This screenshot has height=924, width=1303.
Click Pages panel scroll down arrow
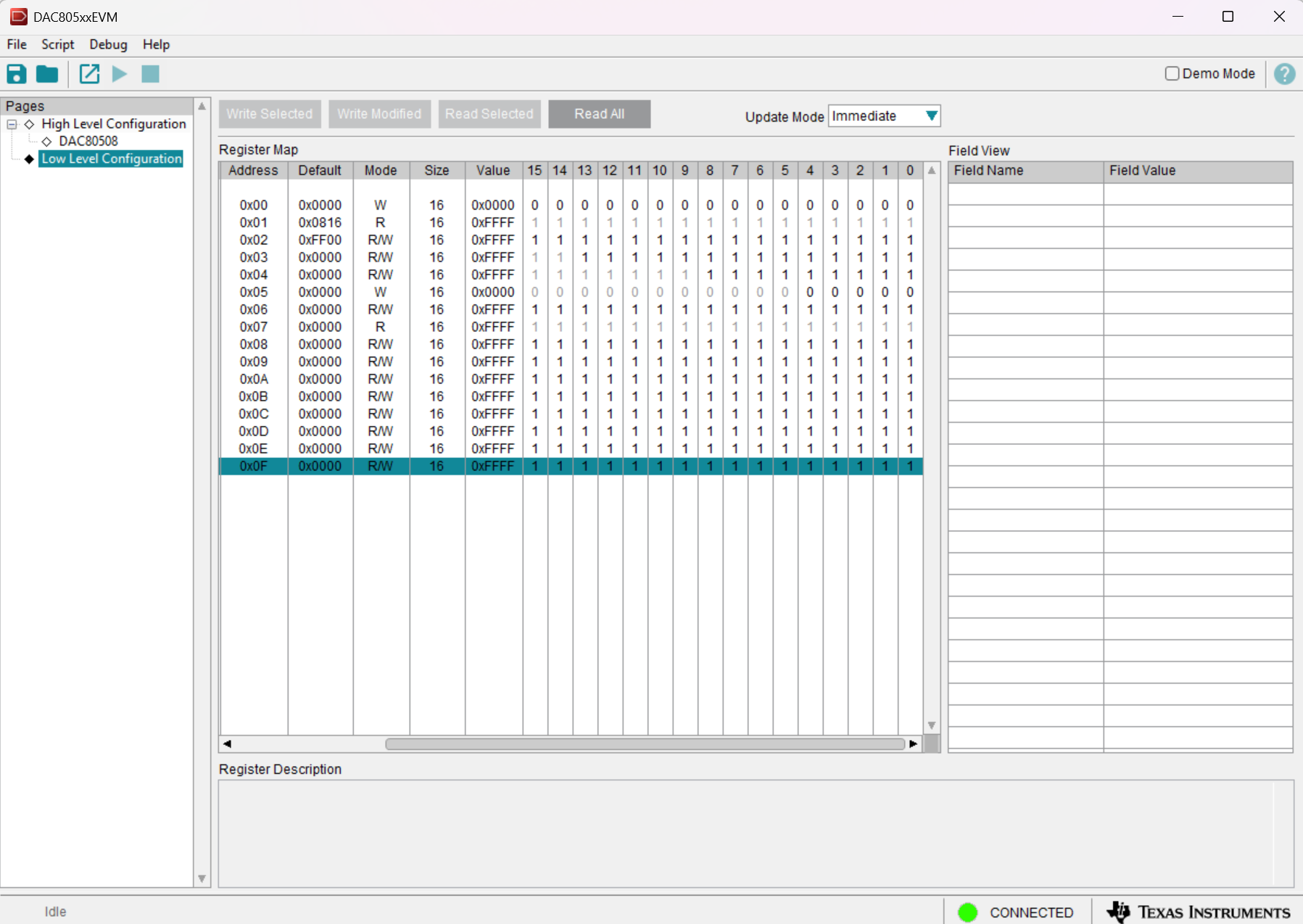tap(202, 879)
